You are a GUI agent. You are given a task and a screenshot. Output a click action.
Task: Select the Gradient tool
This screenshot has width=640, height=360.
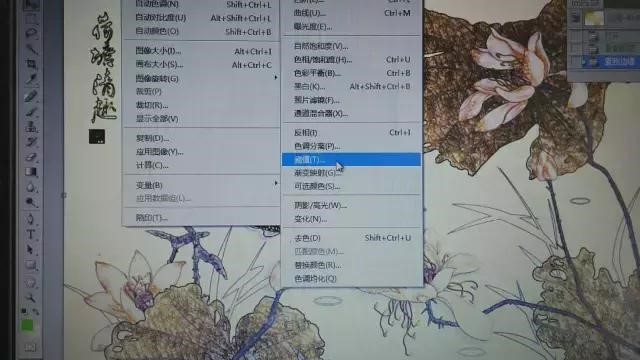point(31,172)
